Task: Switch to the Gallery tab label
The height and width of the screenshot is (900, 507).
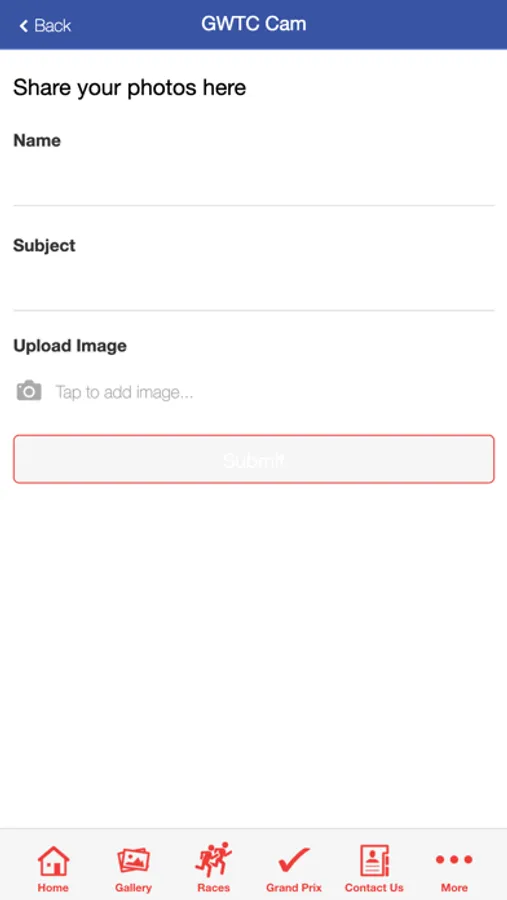Action: (133, 887)
